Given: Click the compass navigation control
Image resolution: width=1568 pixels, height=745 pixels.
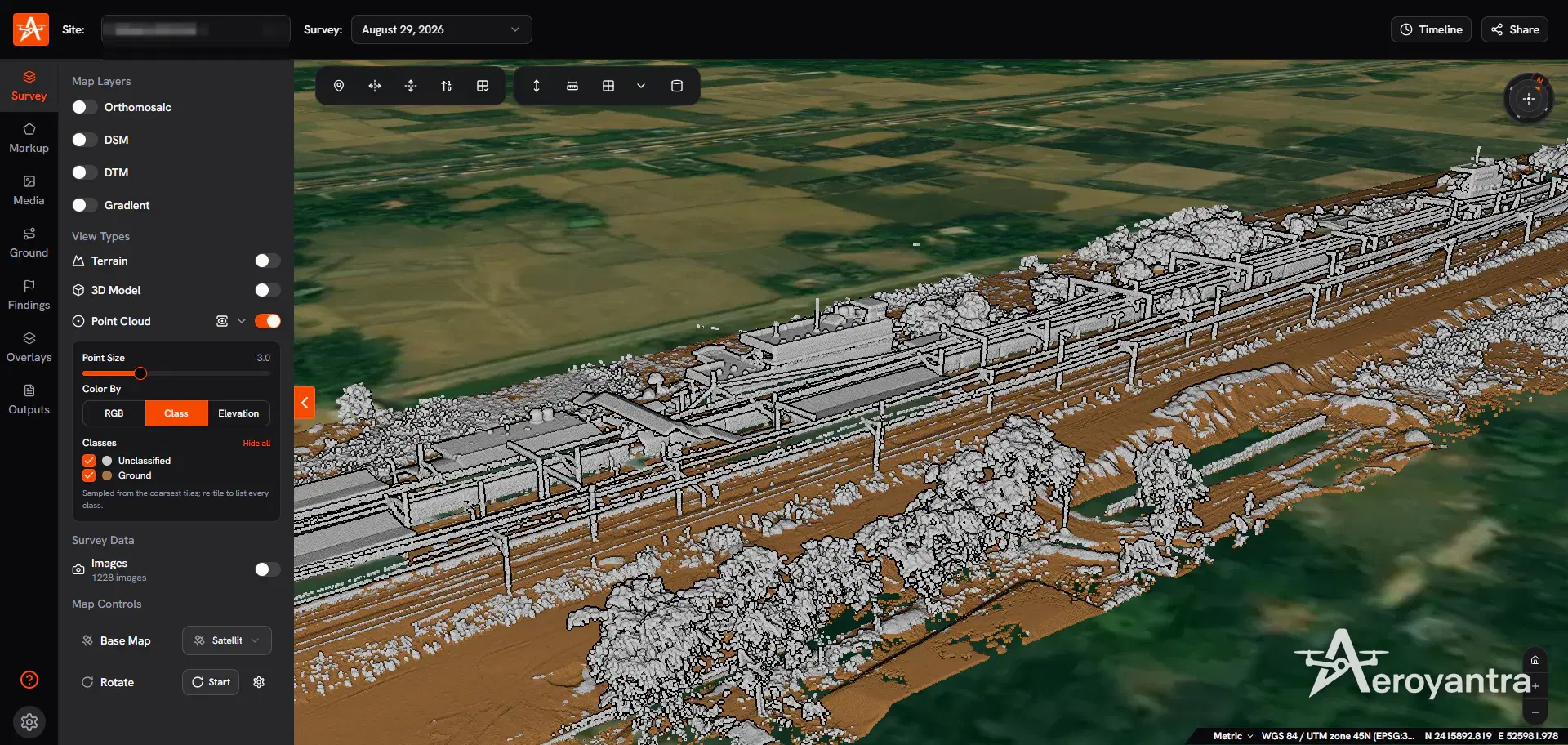Looking at the screenshot, I should coord(1529,99).
